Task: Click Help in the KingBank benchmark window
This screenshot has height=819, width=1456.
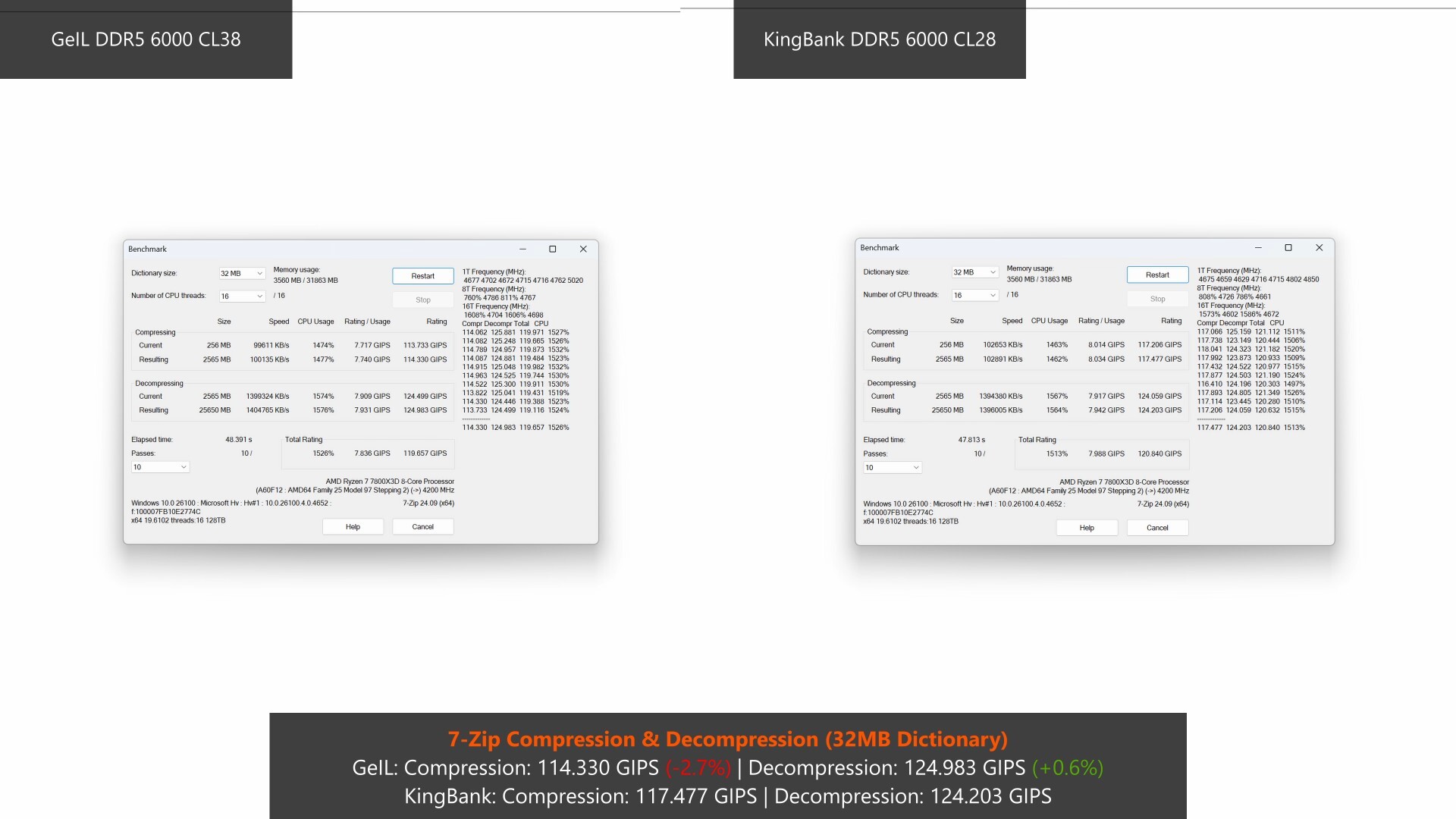Action: tap(1087, 528)
